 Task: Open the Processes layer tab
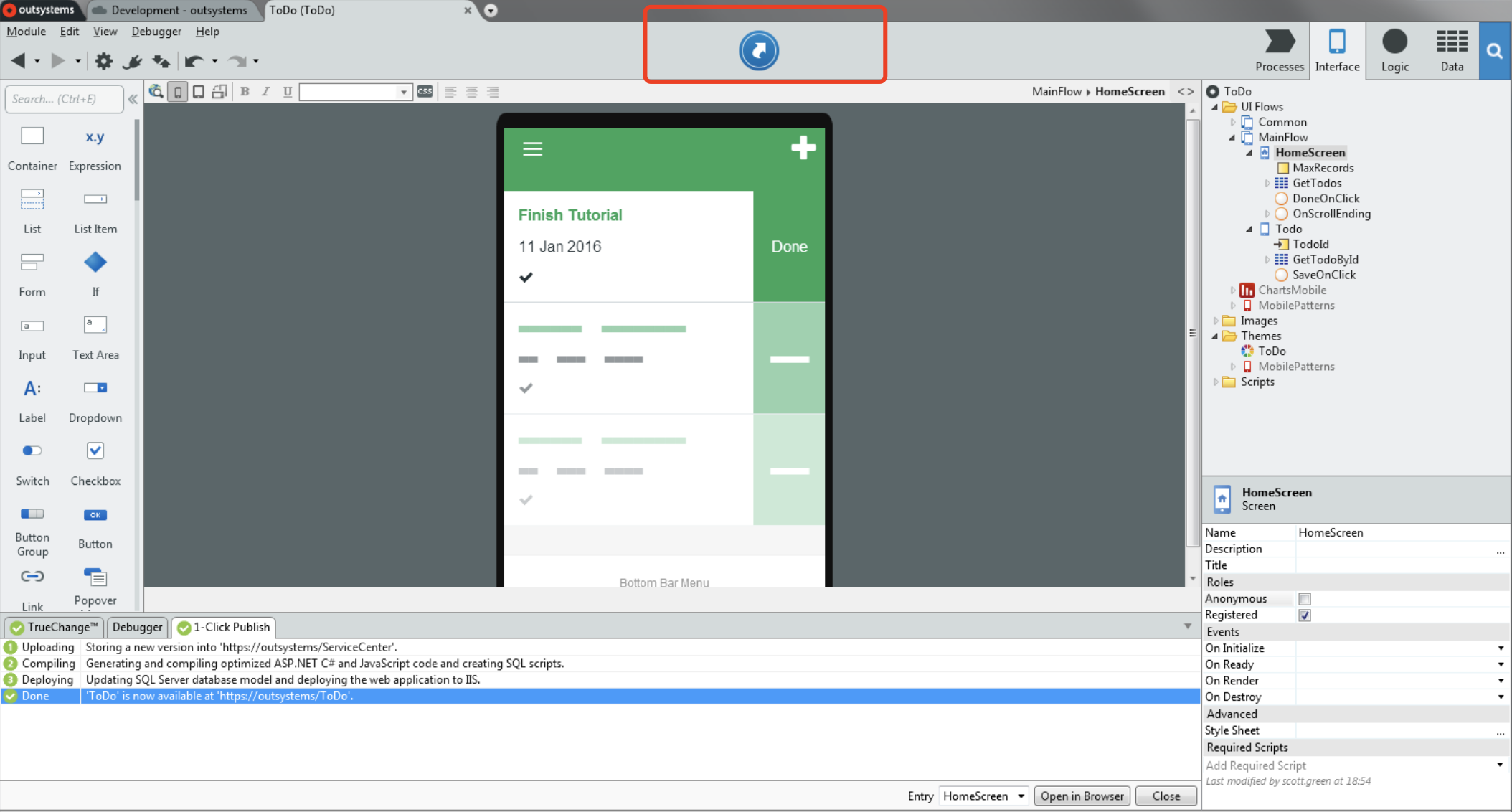coord(1279,50)
